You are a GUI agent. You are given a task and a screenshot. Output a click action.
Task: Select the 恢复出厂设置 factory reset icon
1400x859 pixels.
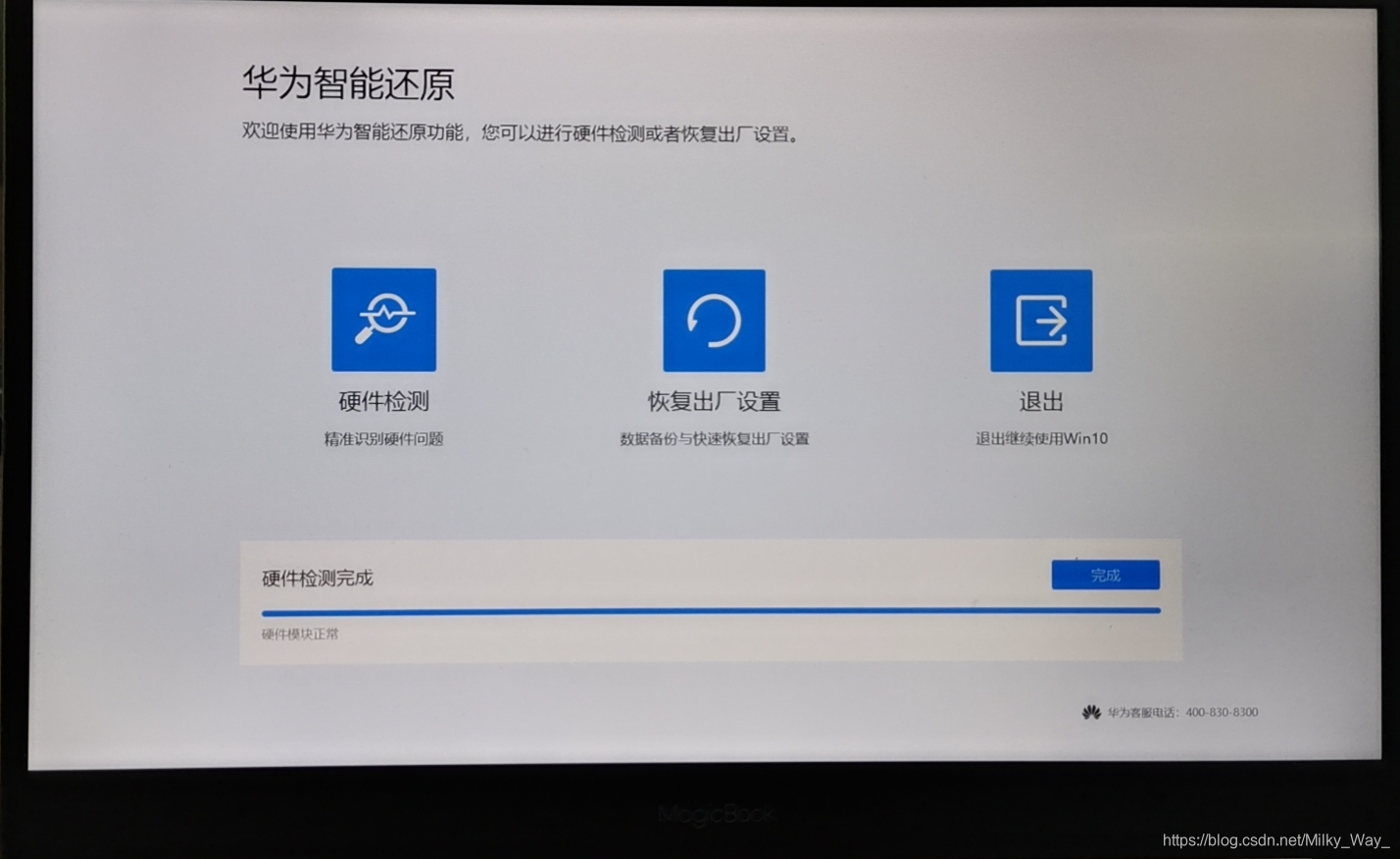pyautogui.click(x=714, y=321)
